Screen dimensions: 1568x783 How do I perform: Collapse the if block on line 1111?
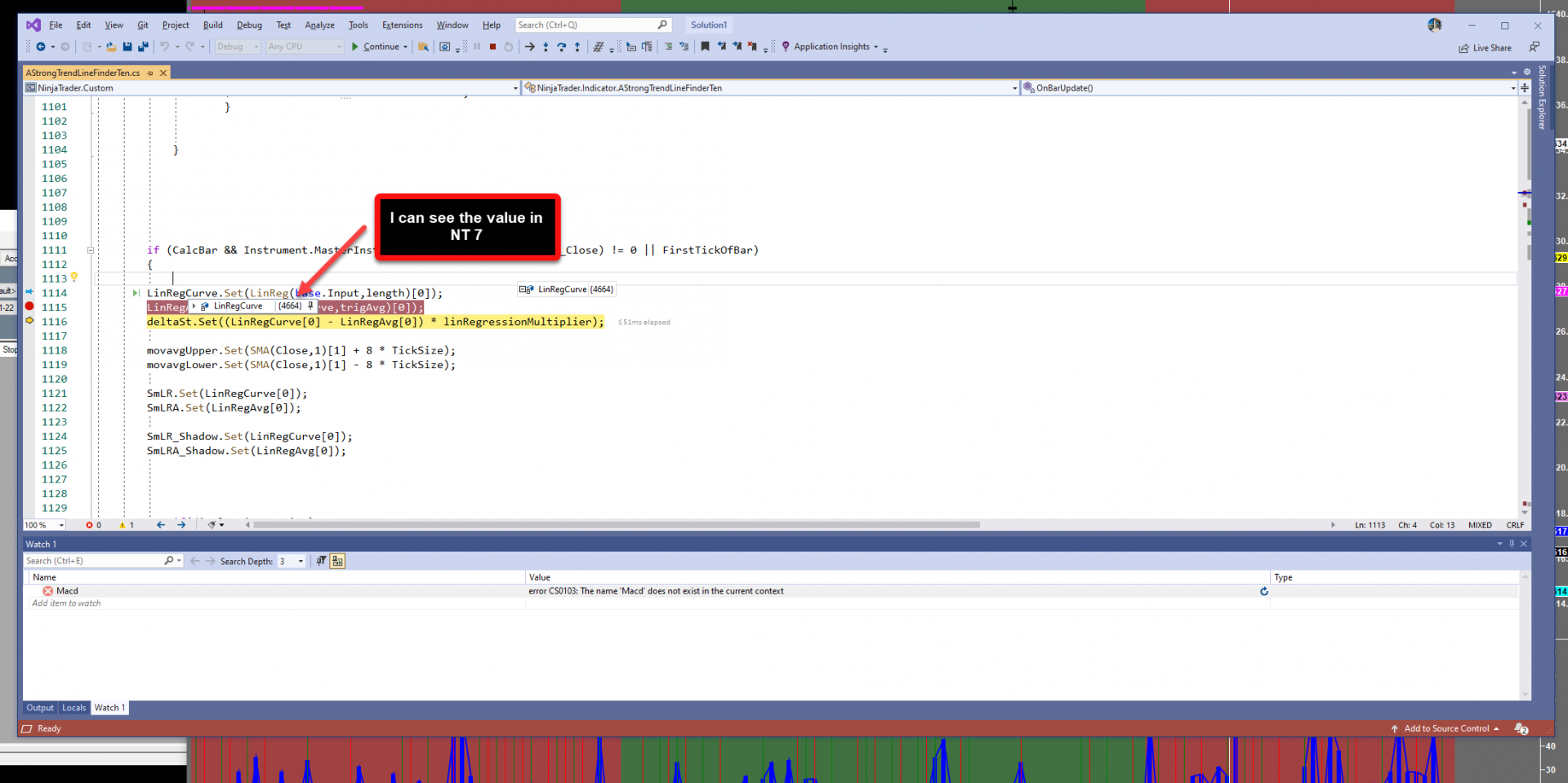coord(91,250)
